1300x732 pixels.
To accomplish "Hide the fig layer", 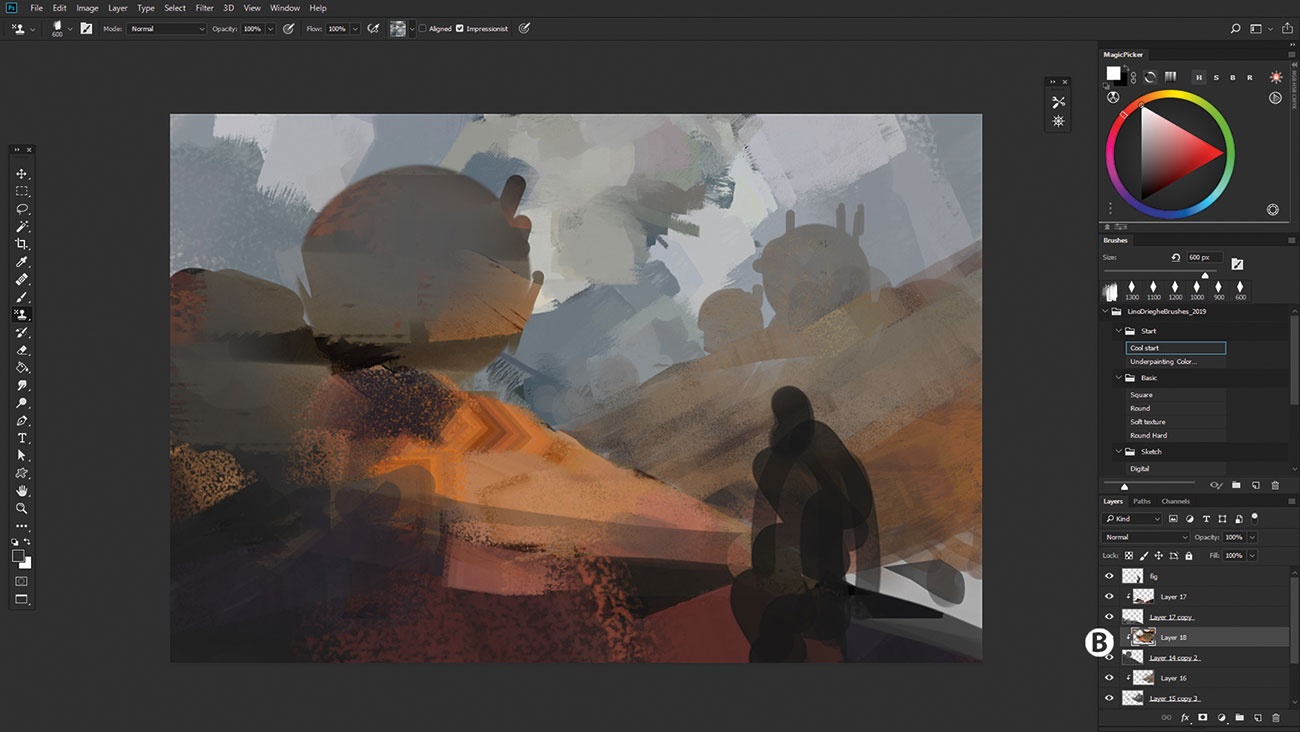I will click(x=1109, y=576).
